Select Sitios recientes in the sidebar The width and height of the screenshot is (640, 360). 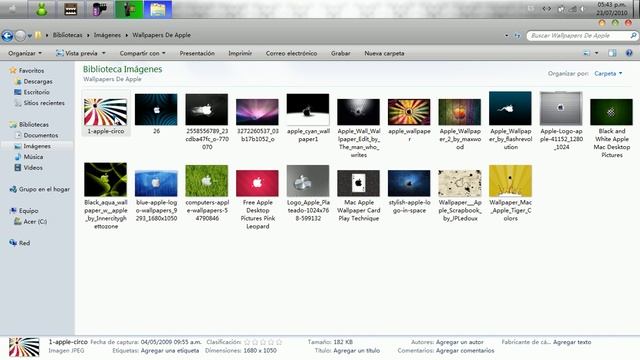44,103
